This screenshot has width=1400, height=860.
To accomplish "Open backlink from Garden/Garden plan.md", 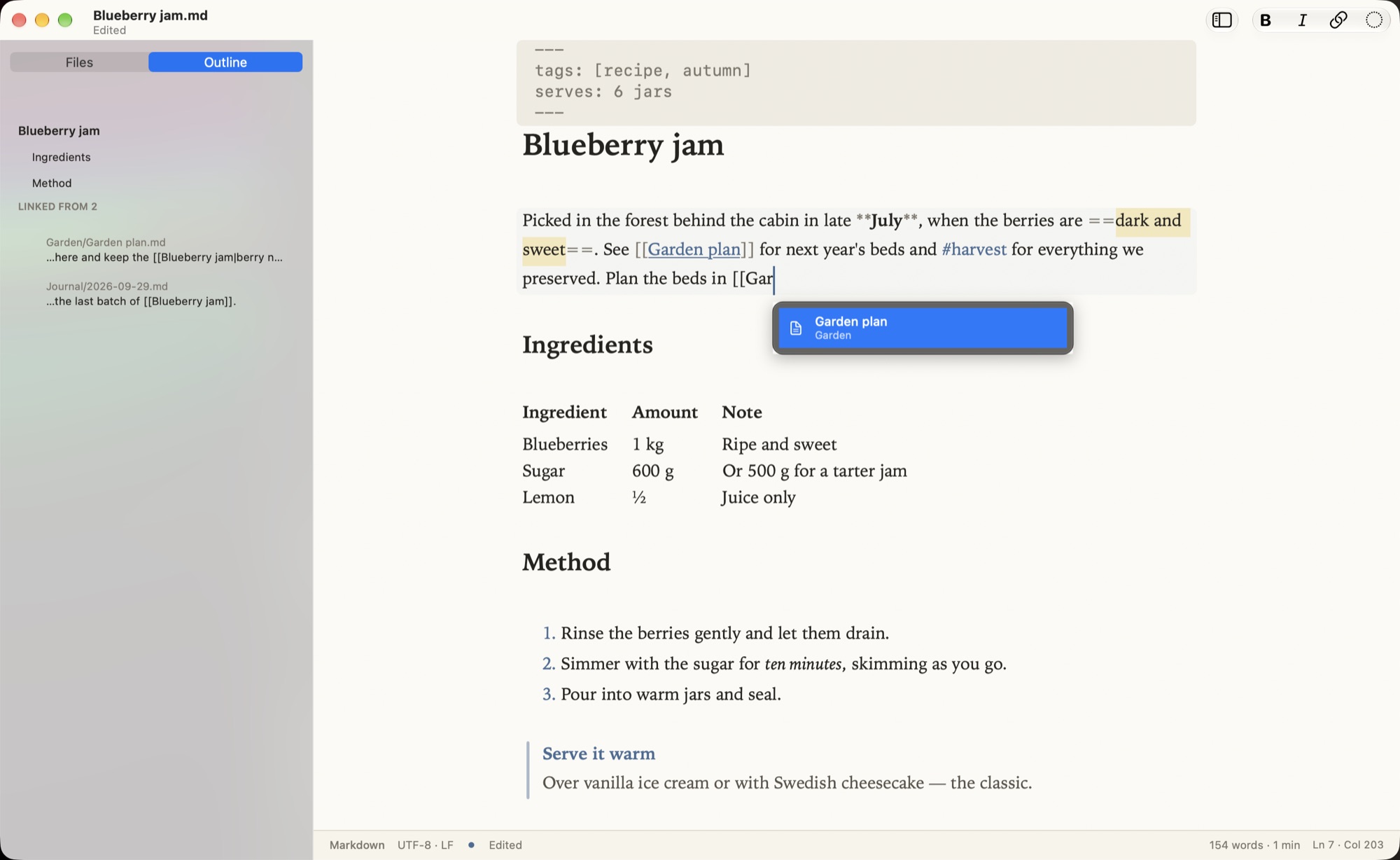I will click(x=164, y=250).
